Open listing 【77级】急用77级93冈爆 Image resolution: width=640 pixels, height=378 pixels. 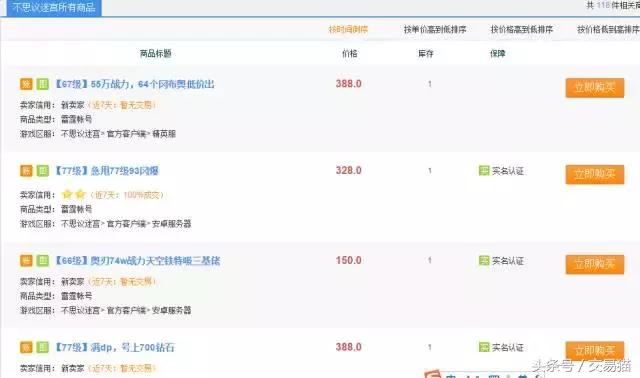pyautogui.click(x=106, y=171)
